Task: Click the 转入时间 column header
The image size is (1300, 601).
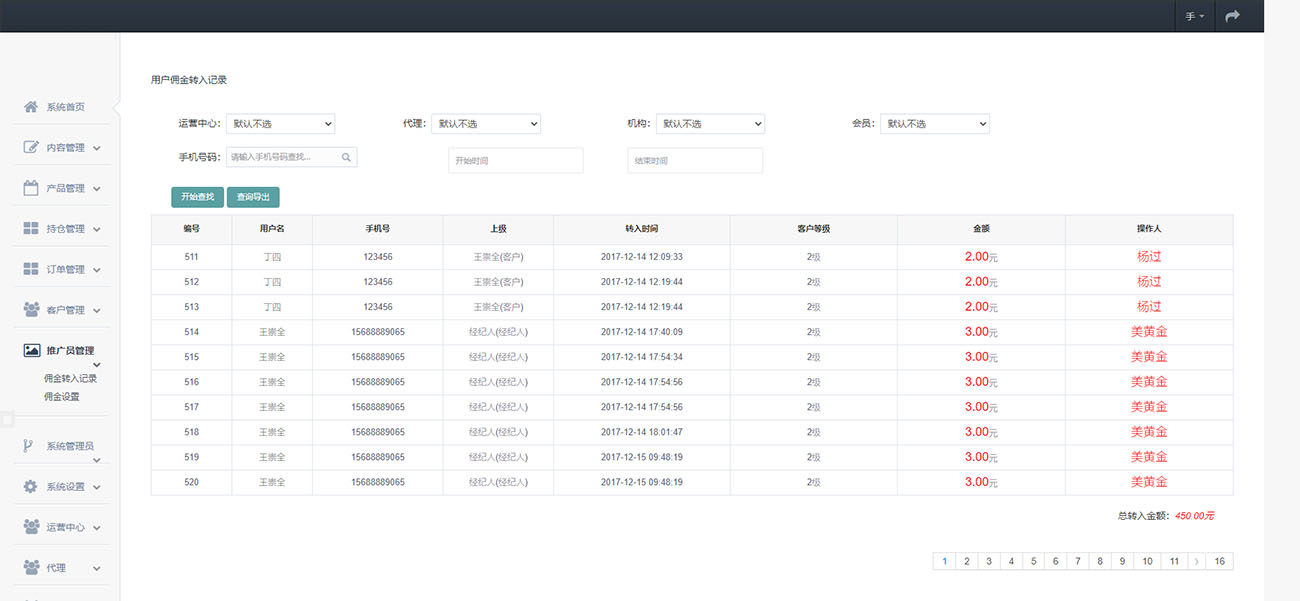Action: coord(642,229)
